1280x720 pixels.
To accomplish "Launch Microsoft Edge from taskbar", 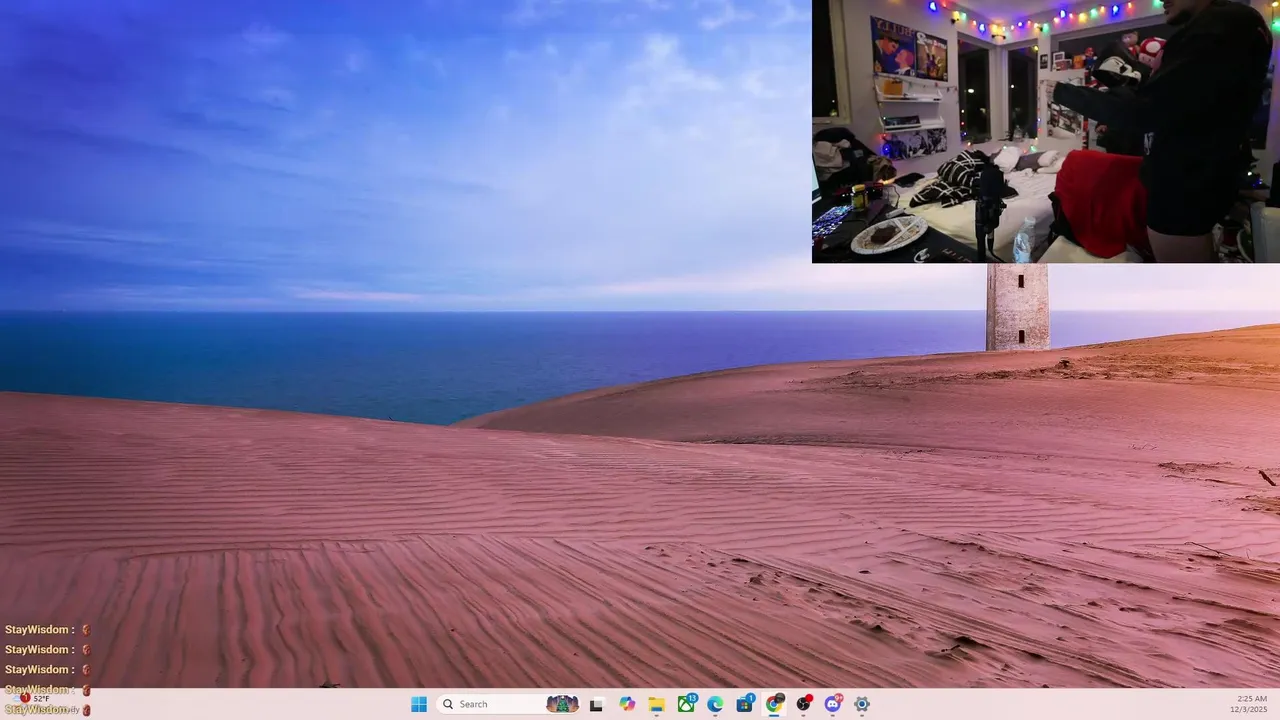I will click(x=715, y=704).
